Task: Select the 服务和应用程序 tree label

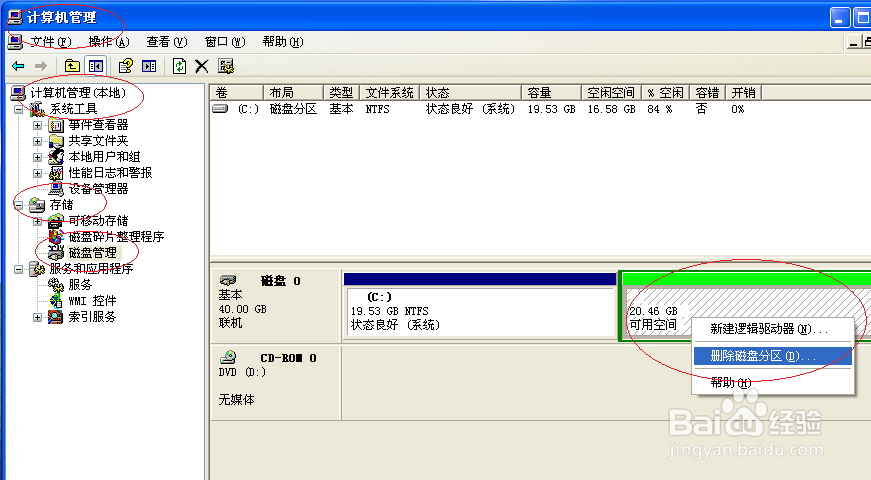Action: coord(91,269)
